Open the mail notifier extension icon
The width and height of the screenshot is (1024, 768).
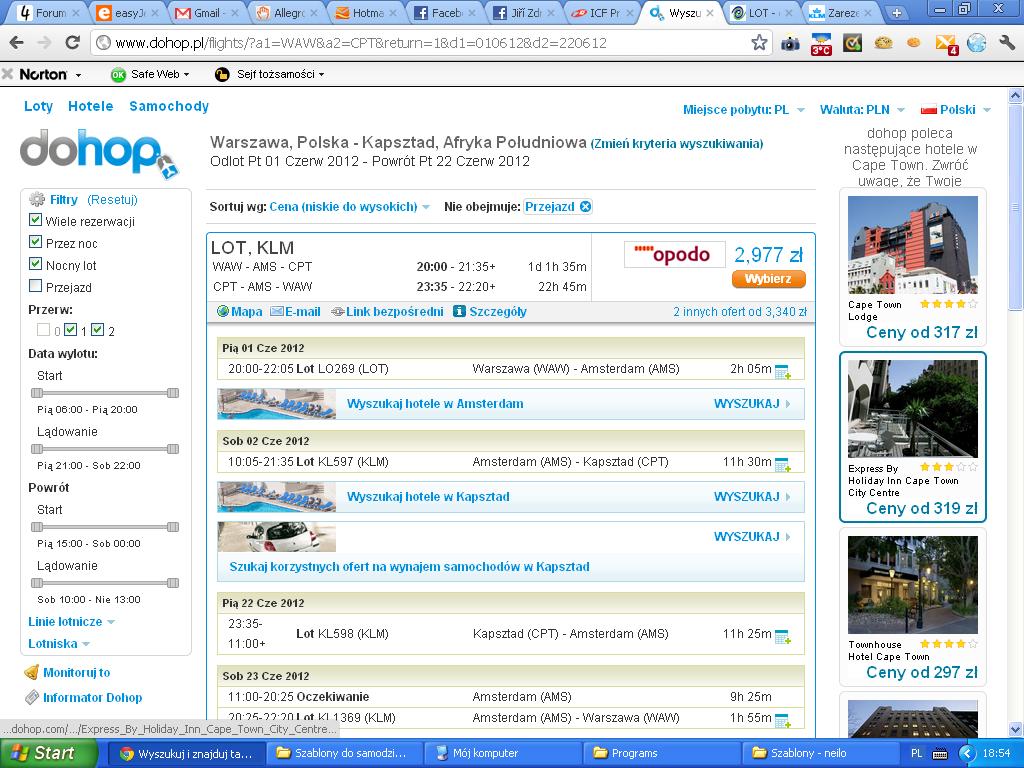946,44
